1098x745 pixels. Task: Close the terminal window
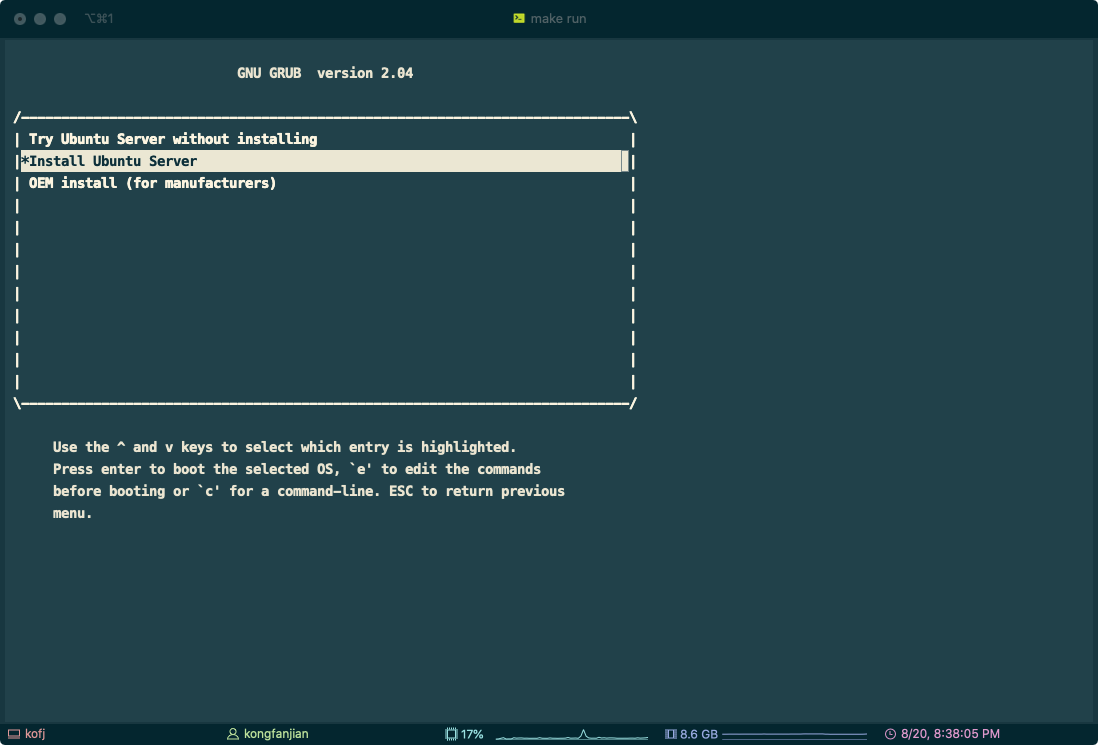tap(20, 18)
